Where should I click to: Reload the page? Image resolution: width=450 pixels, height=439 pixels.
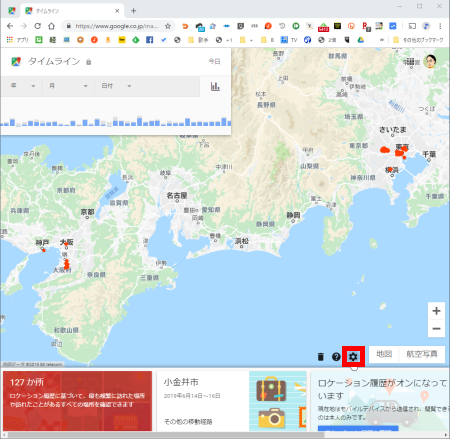(38, 26)
